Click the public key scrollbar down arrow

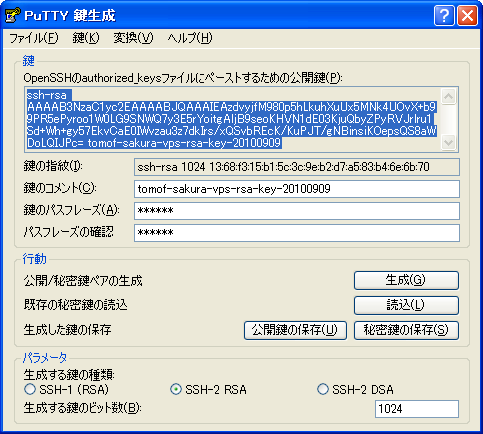click(449, 143)
